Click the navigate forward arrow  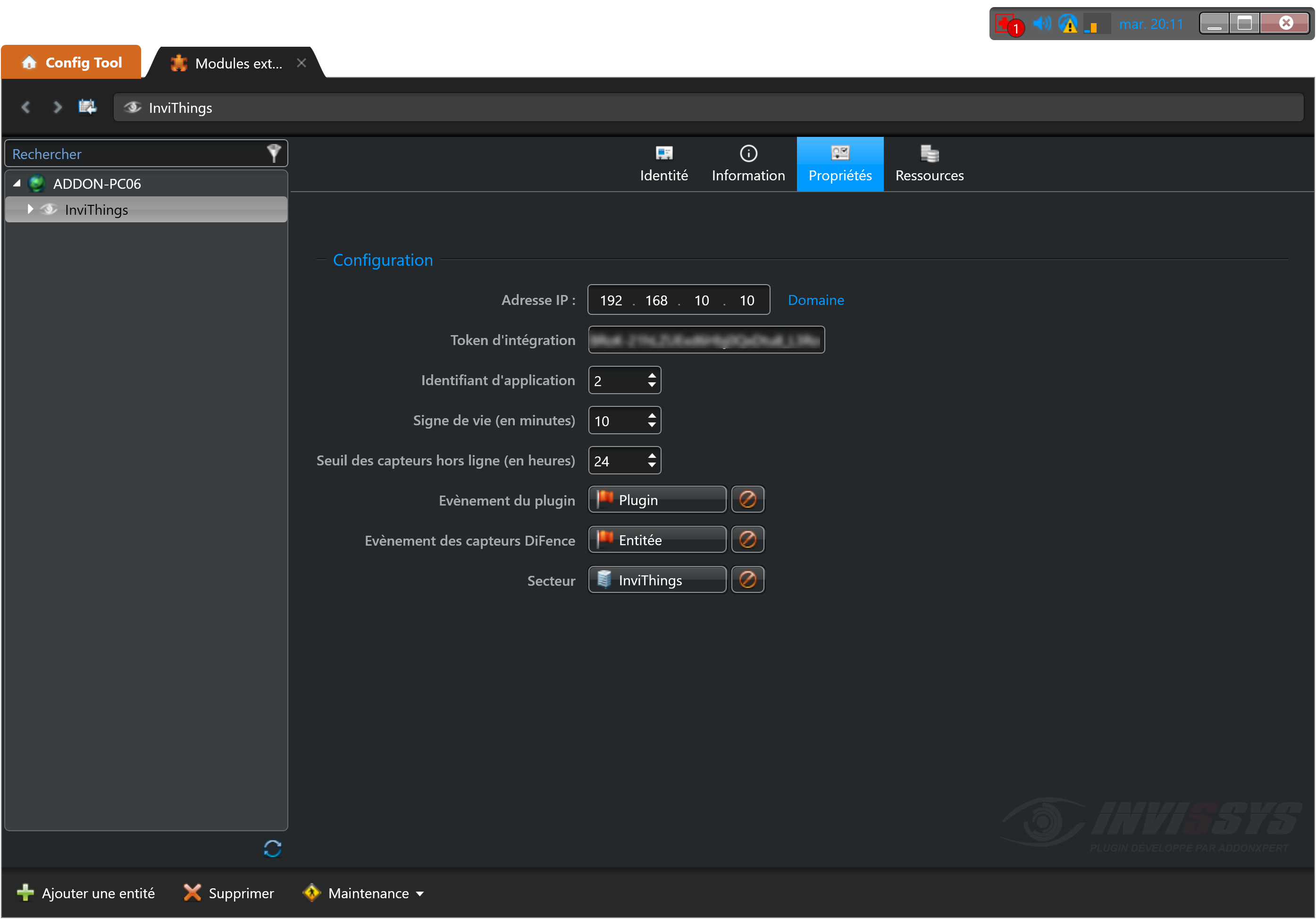click(57, 107)
